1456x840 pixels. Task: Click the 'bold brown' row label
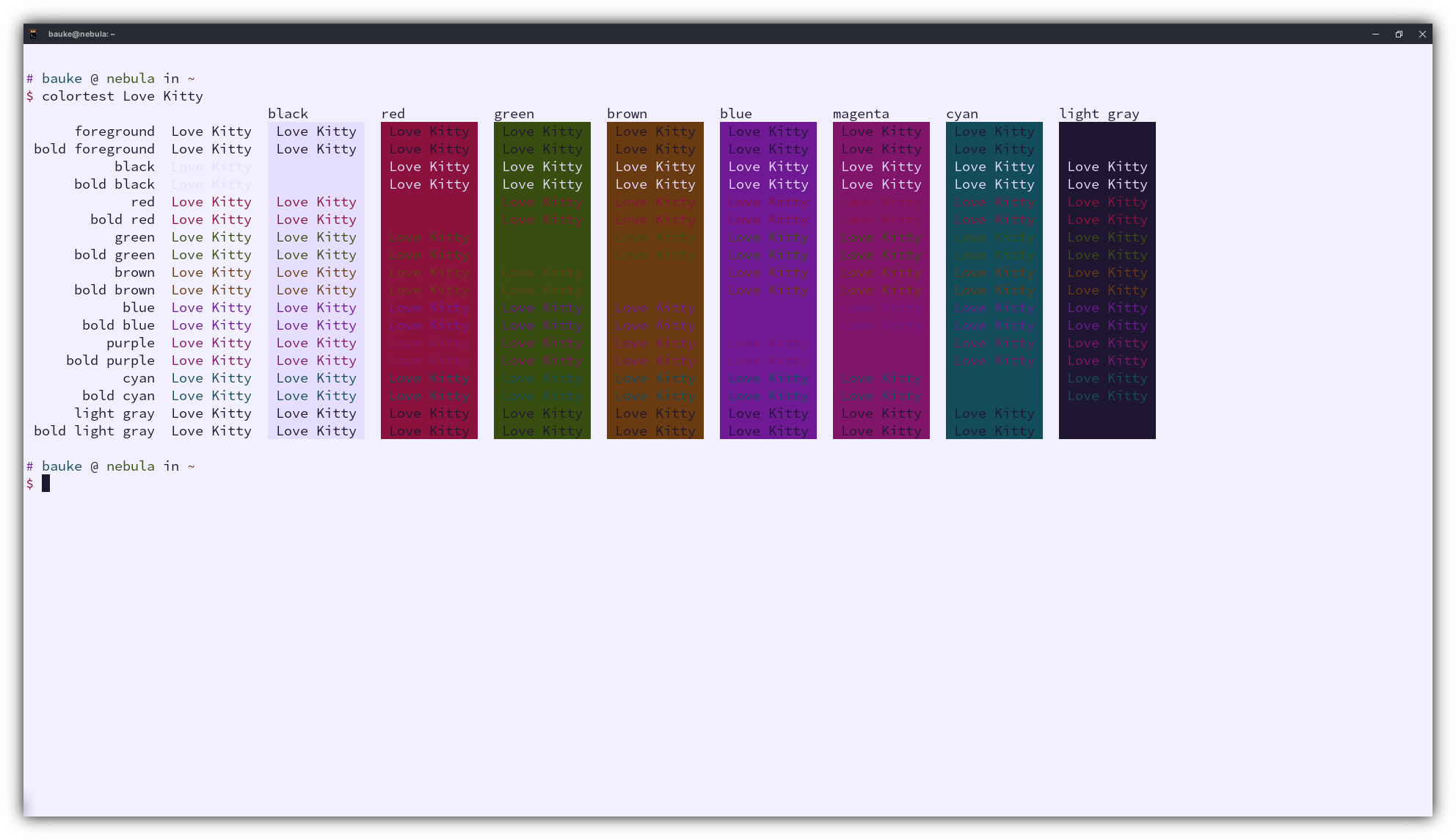click(114, 290)
